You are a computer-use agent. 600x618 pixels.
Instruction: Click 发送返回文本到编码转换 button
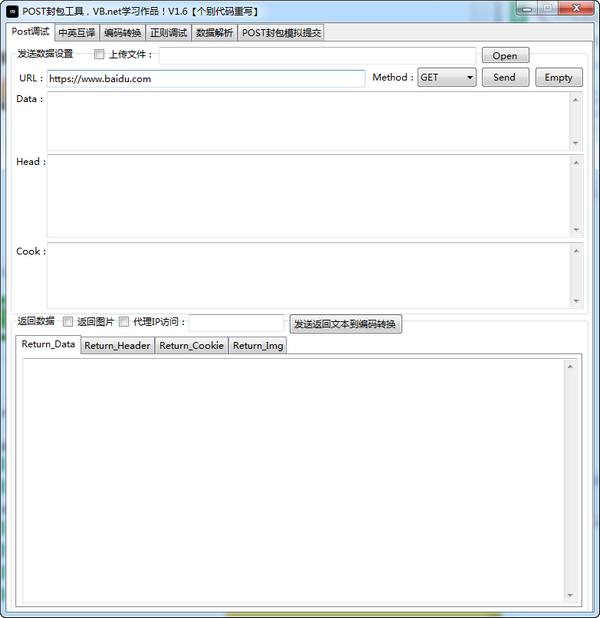(x=346, y=324)
